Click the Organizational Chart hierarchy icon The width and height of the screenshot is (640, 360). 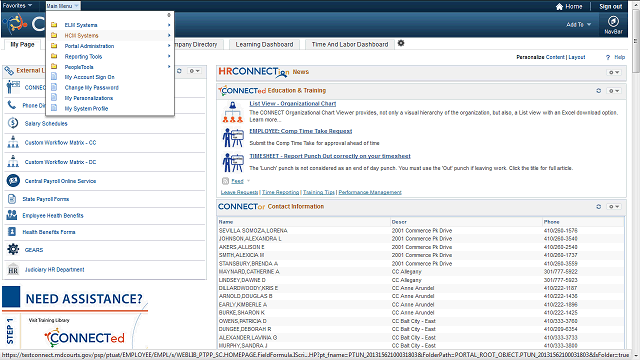pos(233,112)
